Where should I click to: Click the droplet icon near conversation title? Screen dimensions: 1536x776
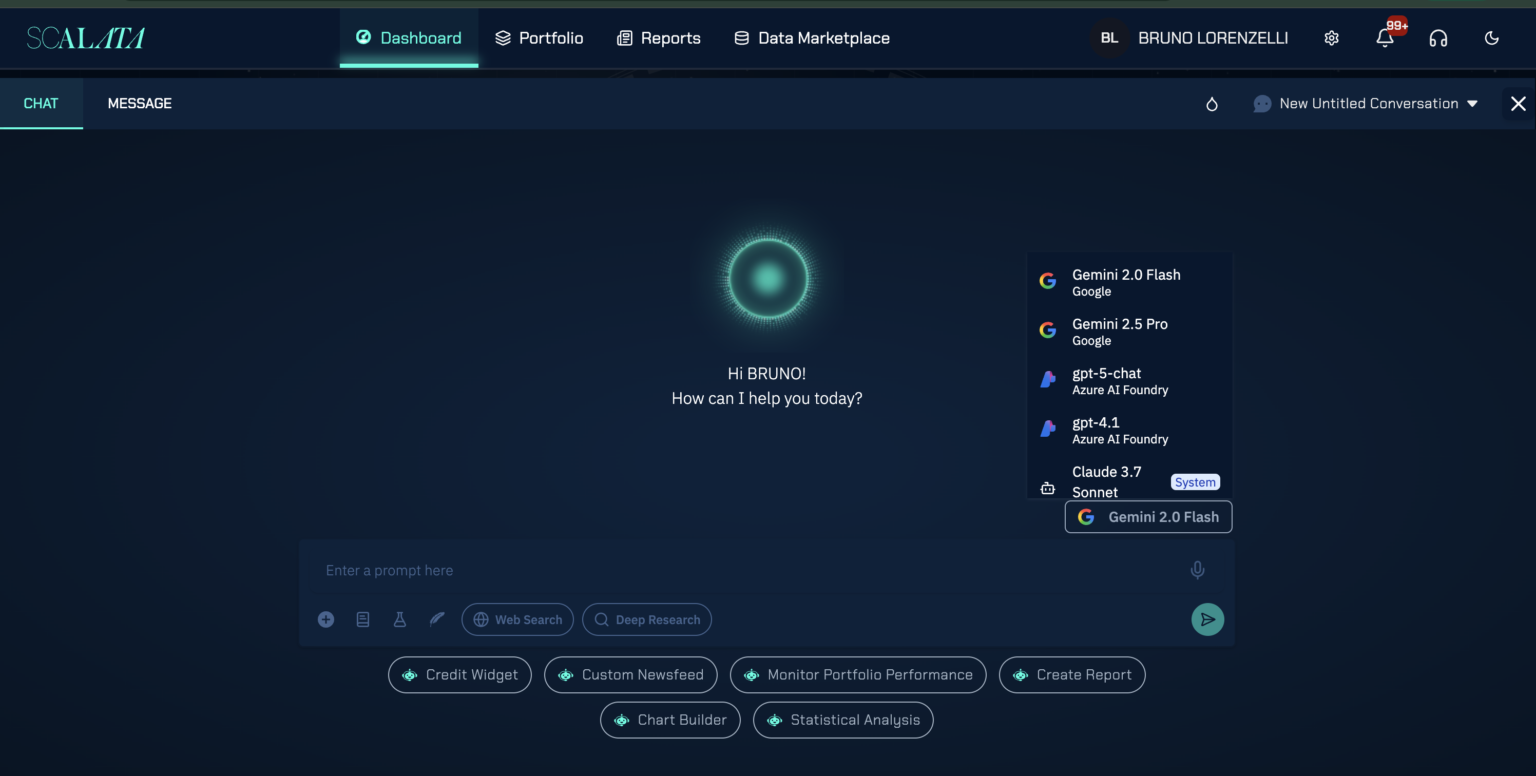[1212, 104]
